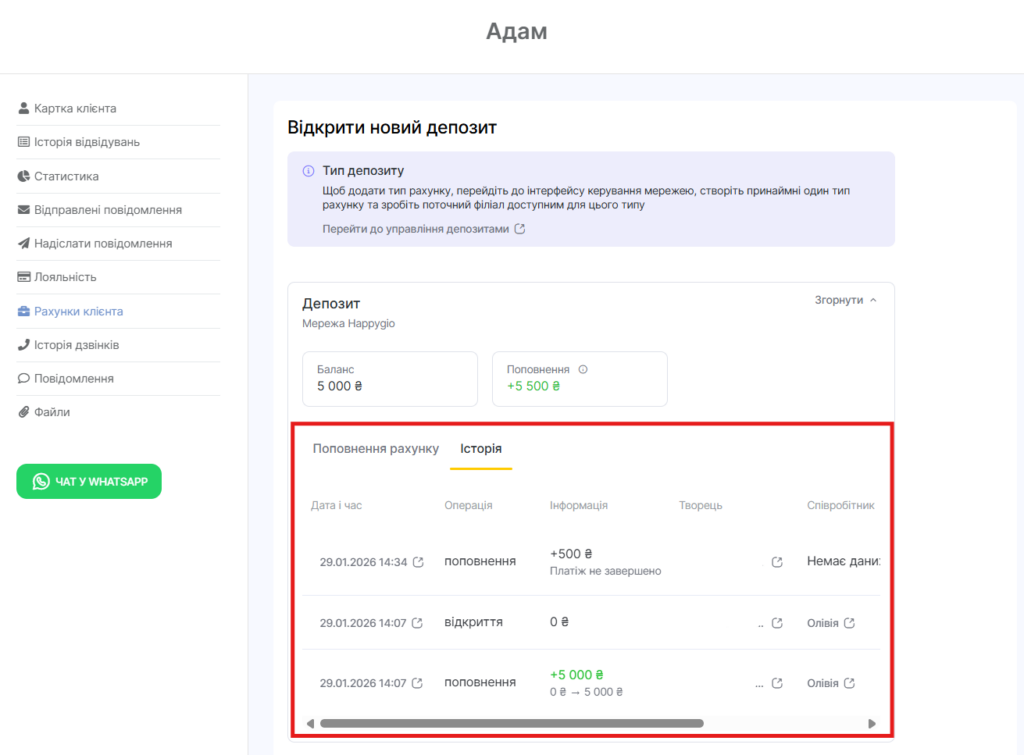Click the Баланс 5 000 ₴ card

389,378
